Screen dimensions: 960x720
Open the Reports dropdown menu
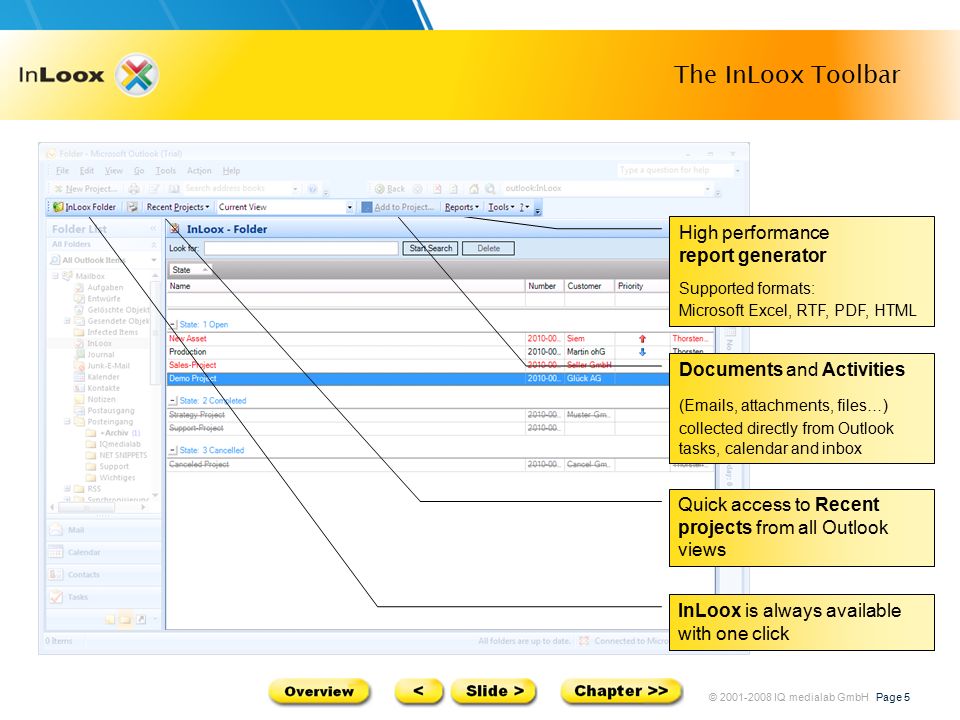click(462, 207)
